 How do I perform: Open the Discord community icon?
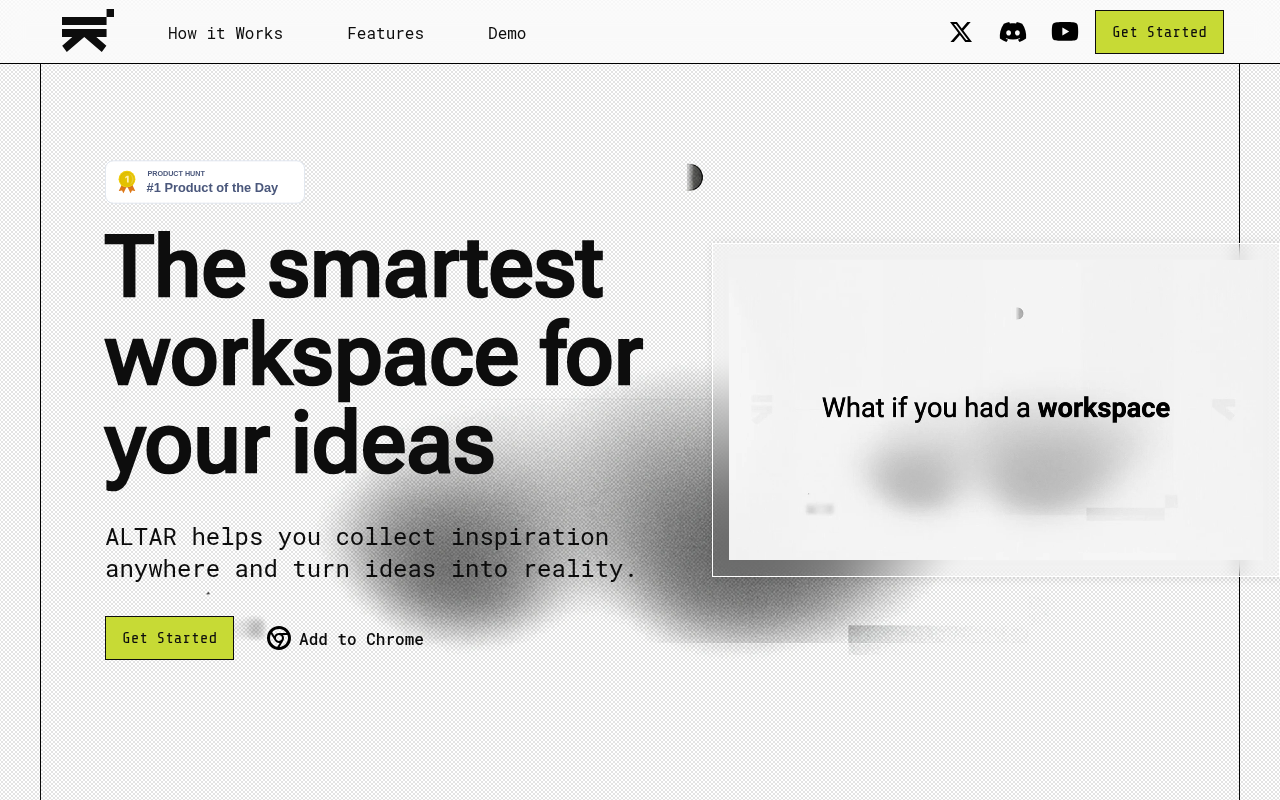[1013, 30]
